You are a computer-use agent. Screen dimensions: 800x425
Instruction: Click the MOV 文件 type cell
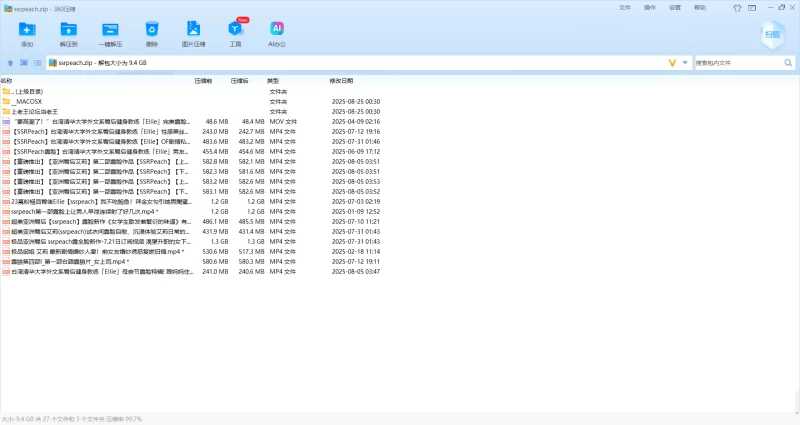283,121
